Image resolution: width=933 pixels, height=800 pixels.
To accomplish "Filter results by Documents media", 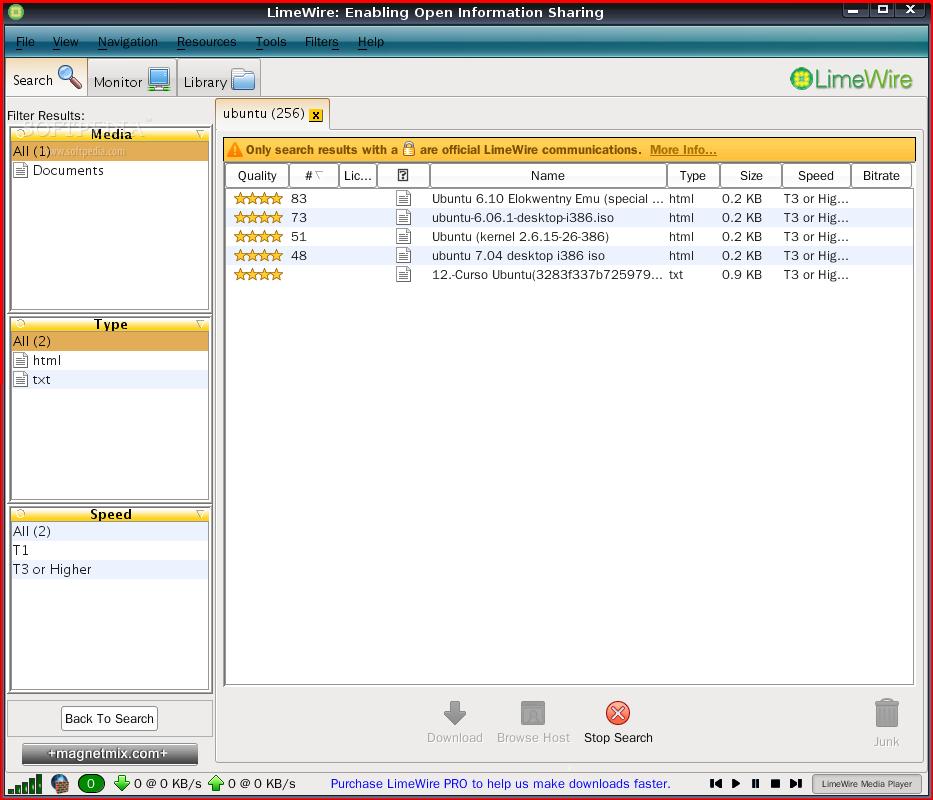I will coord(110,170).
